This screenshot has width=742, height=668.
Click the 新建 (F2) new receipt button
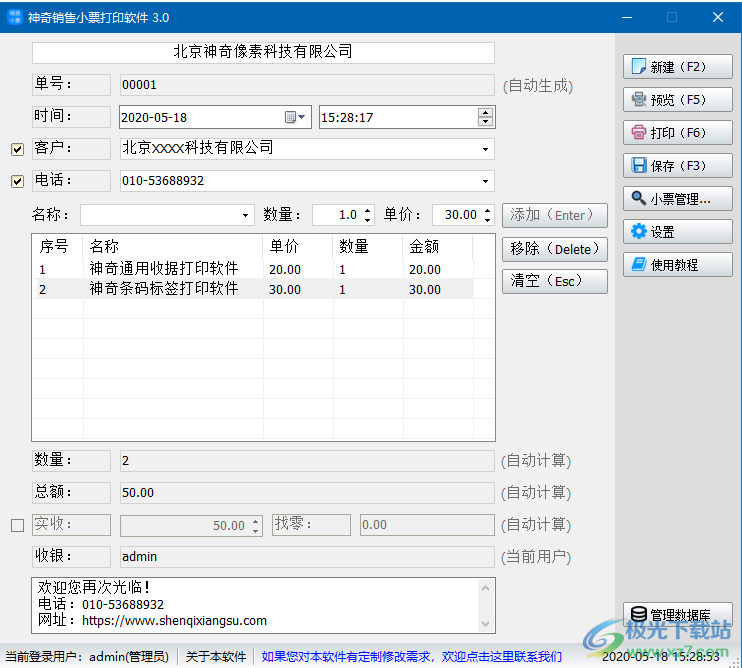click(x=678, y=67)
